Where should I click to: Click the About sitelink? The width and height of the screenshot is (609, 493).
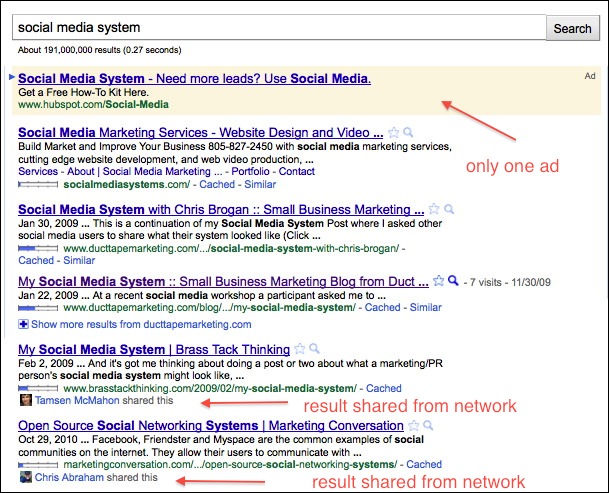pyautogui.click(x=81, y=171)
